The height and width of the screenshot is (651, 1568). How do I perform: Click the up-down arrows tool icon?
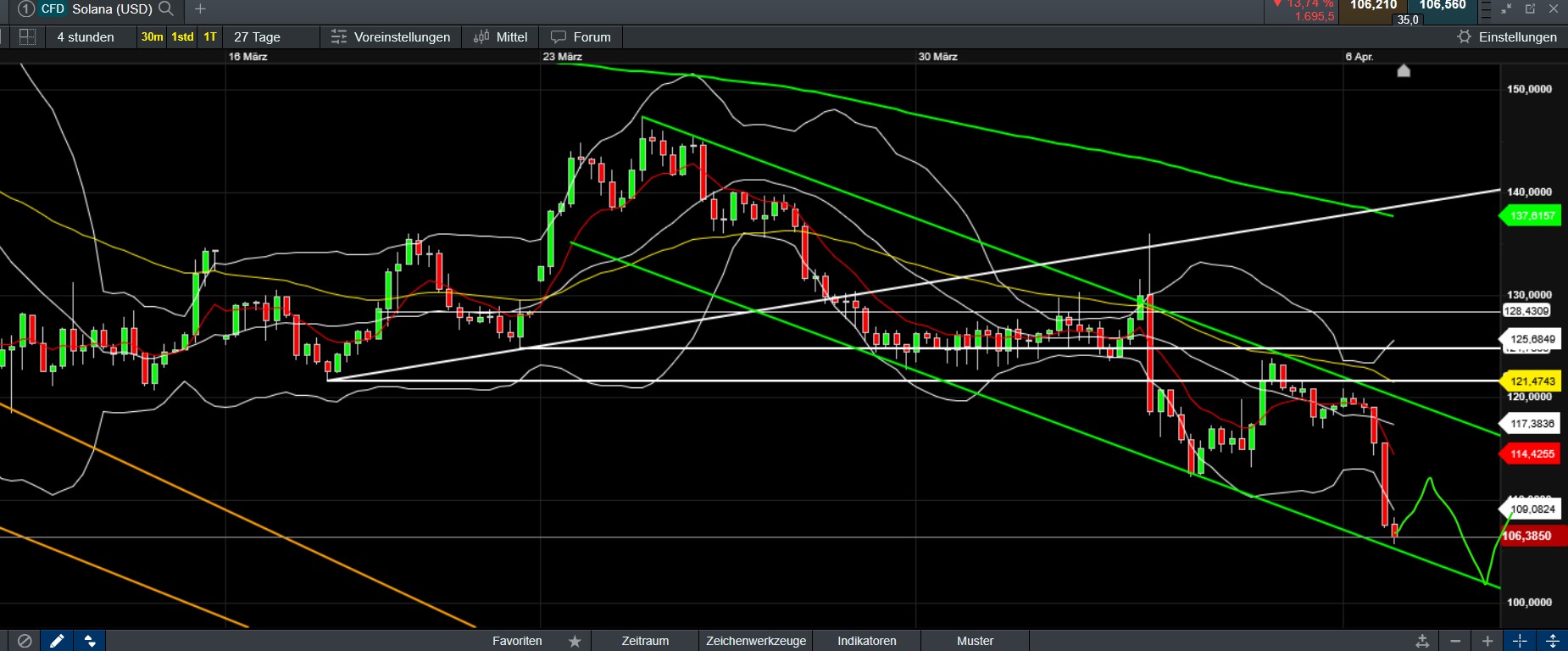point(89,641)
